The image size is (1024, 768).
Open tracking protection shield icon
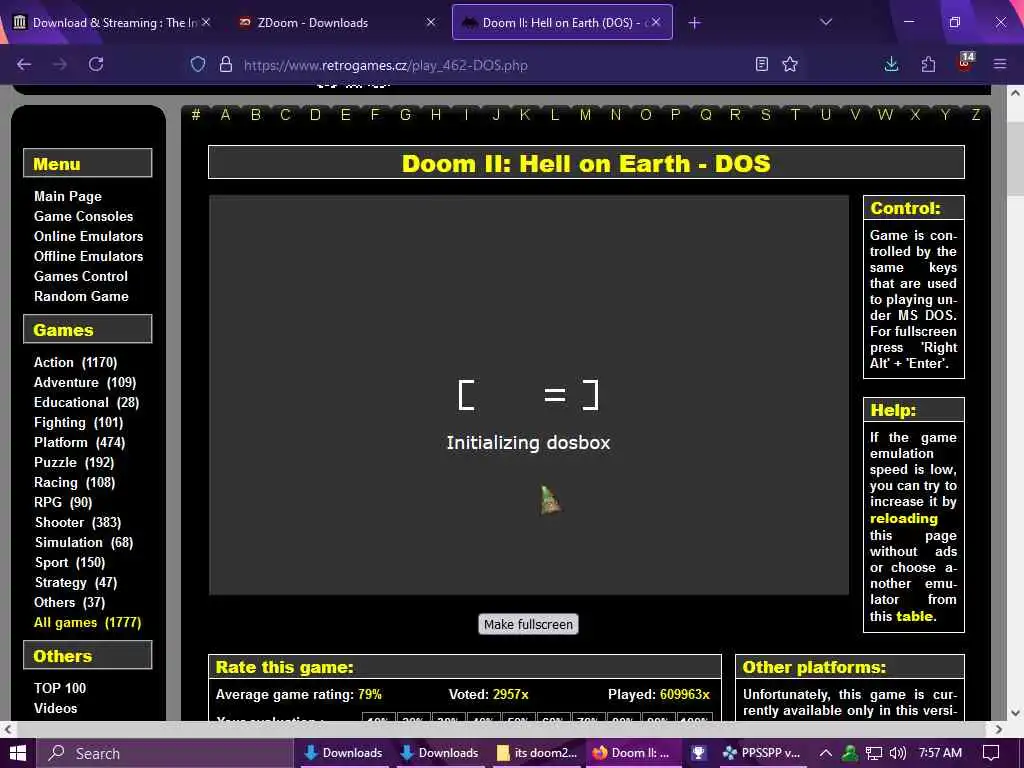click(x=198, y=64)
